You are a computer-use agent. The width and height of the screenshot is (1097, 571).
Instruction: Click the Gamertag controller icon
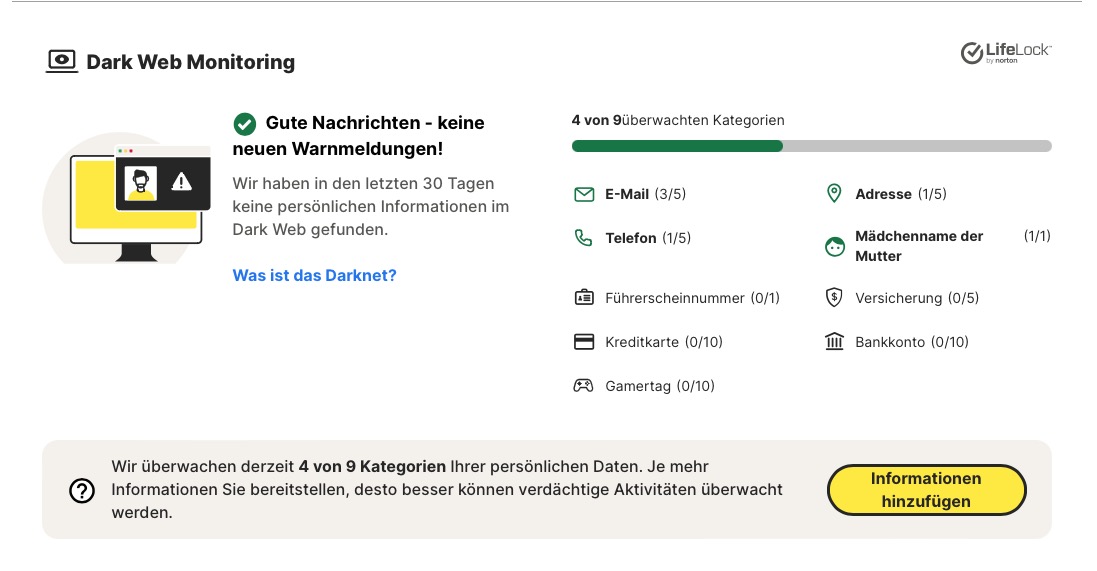[x=584, y=386]
